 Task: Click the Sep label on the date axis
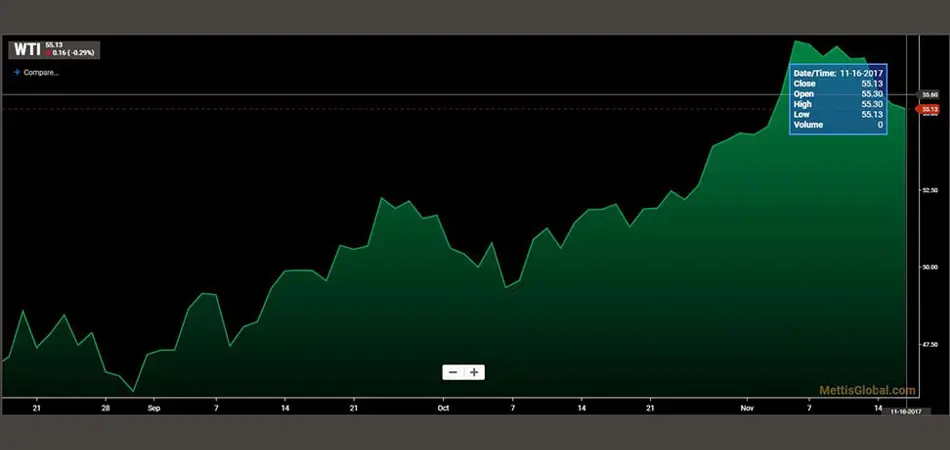click(x=154, y=408)
